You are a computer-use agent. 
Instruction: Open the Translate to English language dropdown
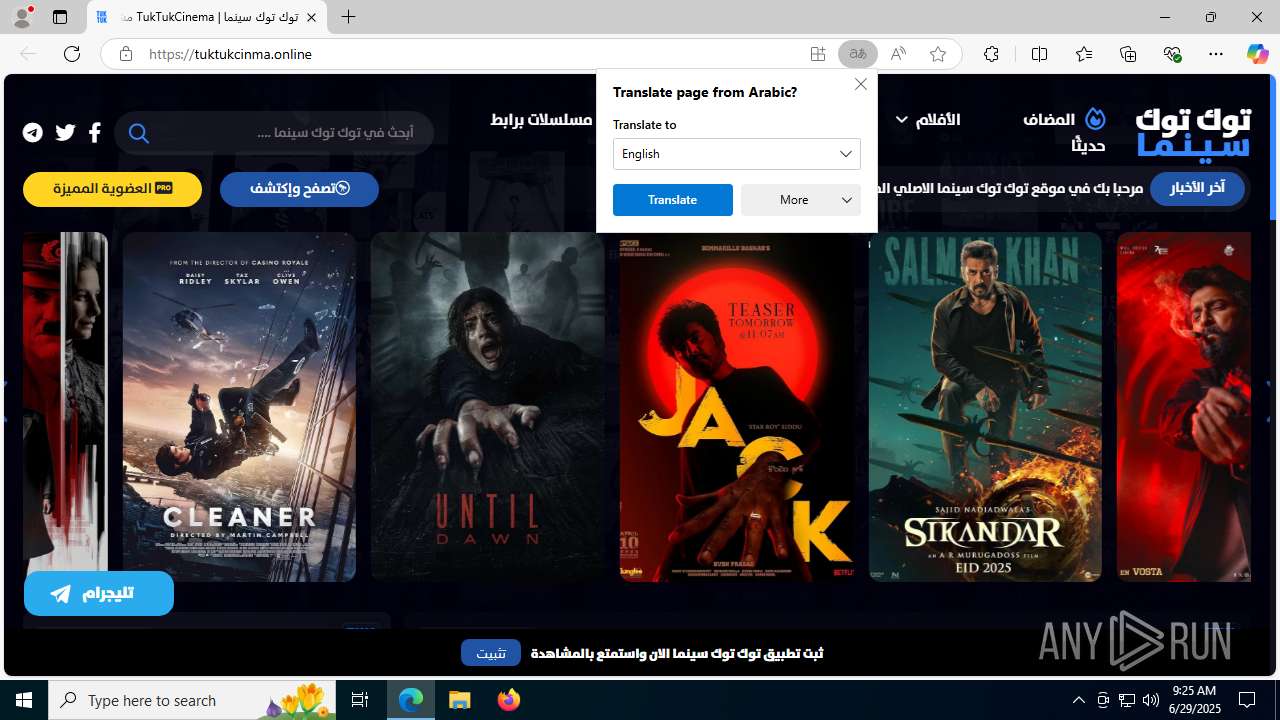pos(737,154)
